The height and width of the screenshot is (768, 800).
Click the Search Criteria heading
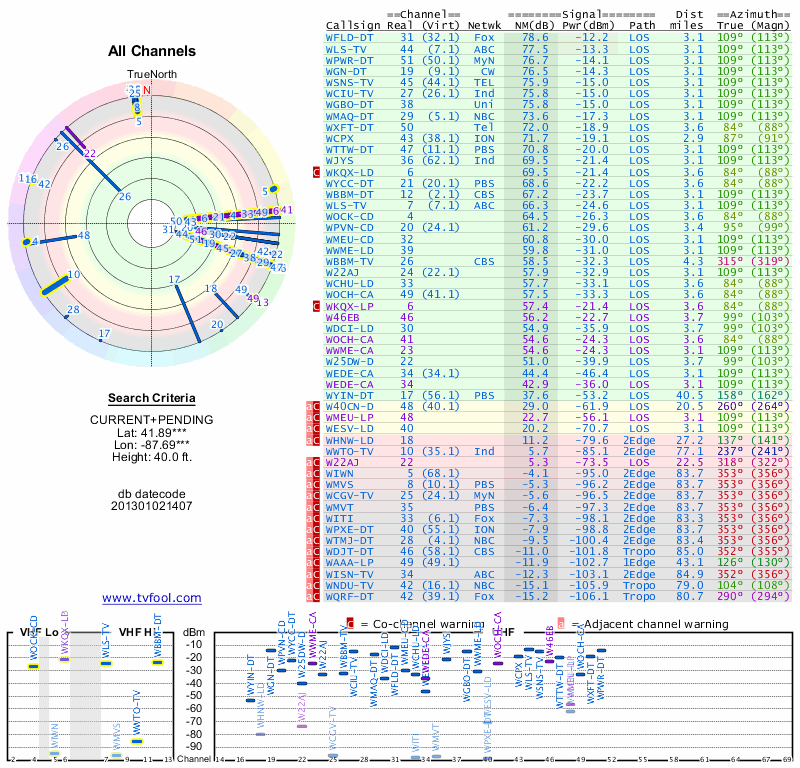152,398
